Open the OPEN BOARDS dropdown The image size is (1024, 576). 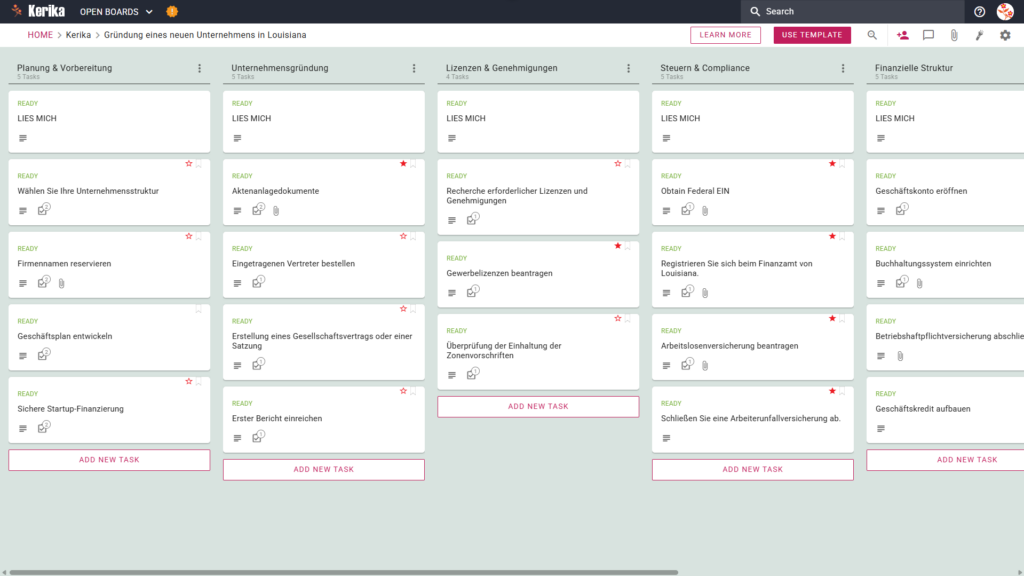[x=116, y=12]
